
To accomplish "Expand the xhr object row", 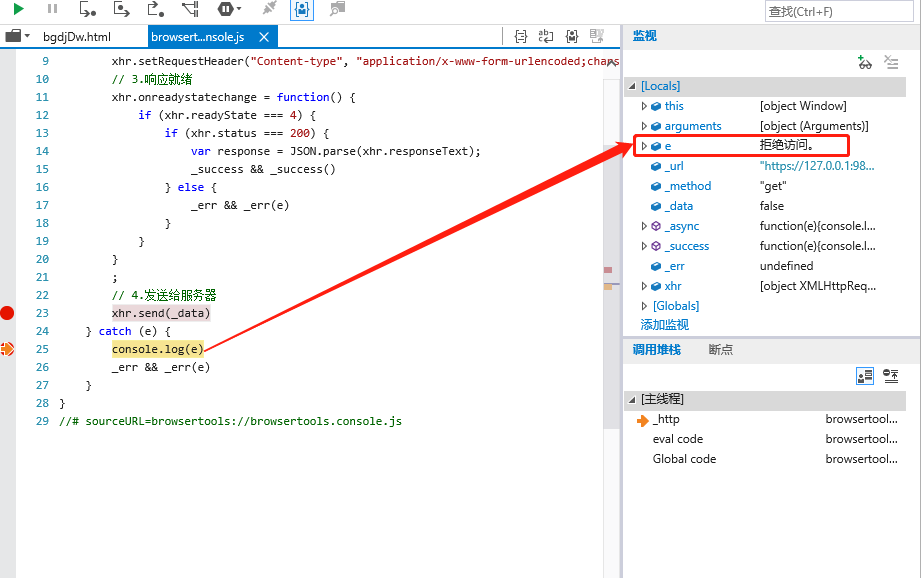I will click(644, 286).
